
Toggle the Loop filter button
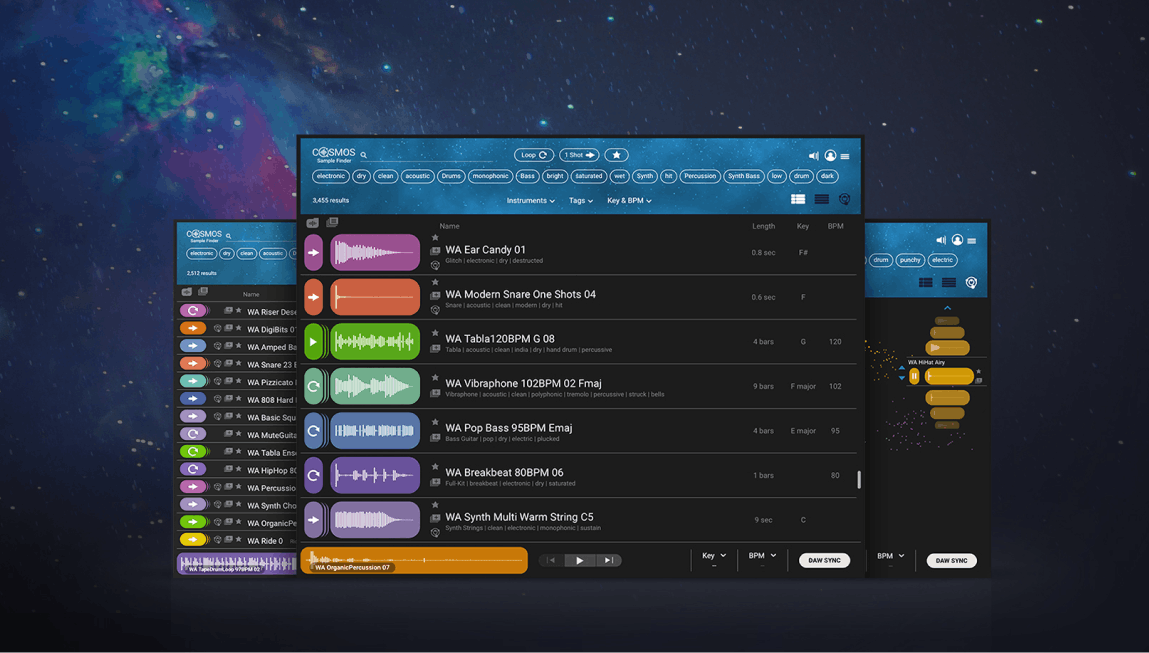pyautogui.click(x=533, y=155)
